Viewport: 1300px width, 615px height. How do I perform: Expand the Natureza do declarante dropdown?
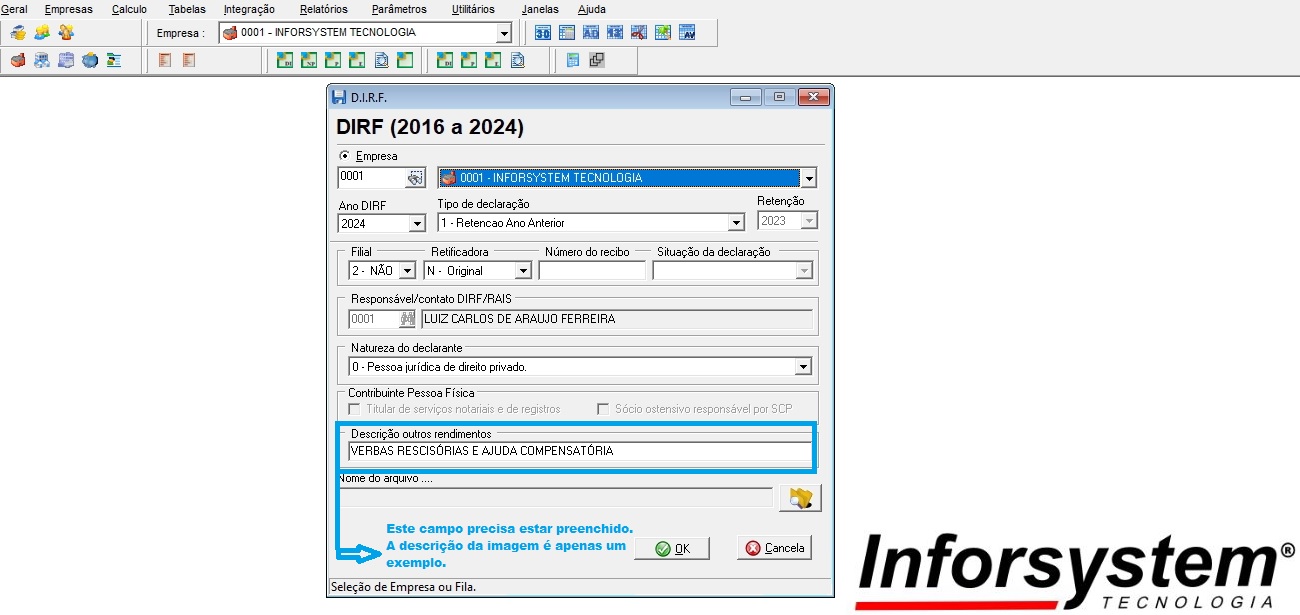(803, 367)
